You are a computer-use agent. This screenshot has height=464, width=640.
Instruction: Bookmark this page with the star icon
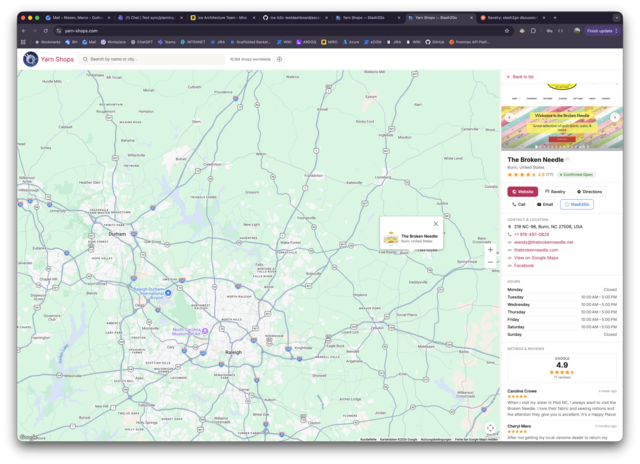[507, 31]
